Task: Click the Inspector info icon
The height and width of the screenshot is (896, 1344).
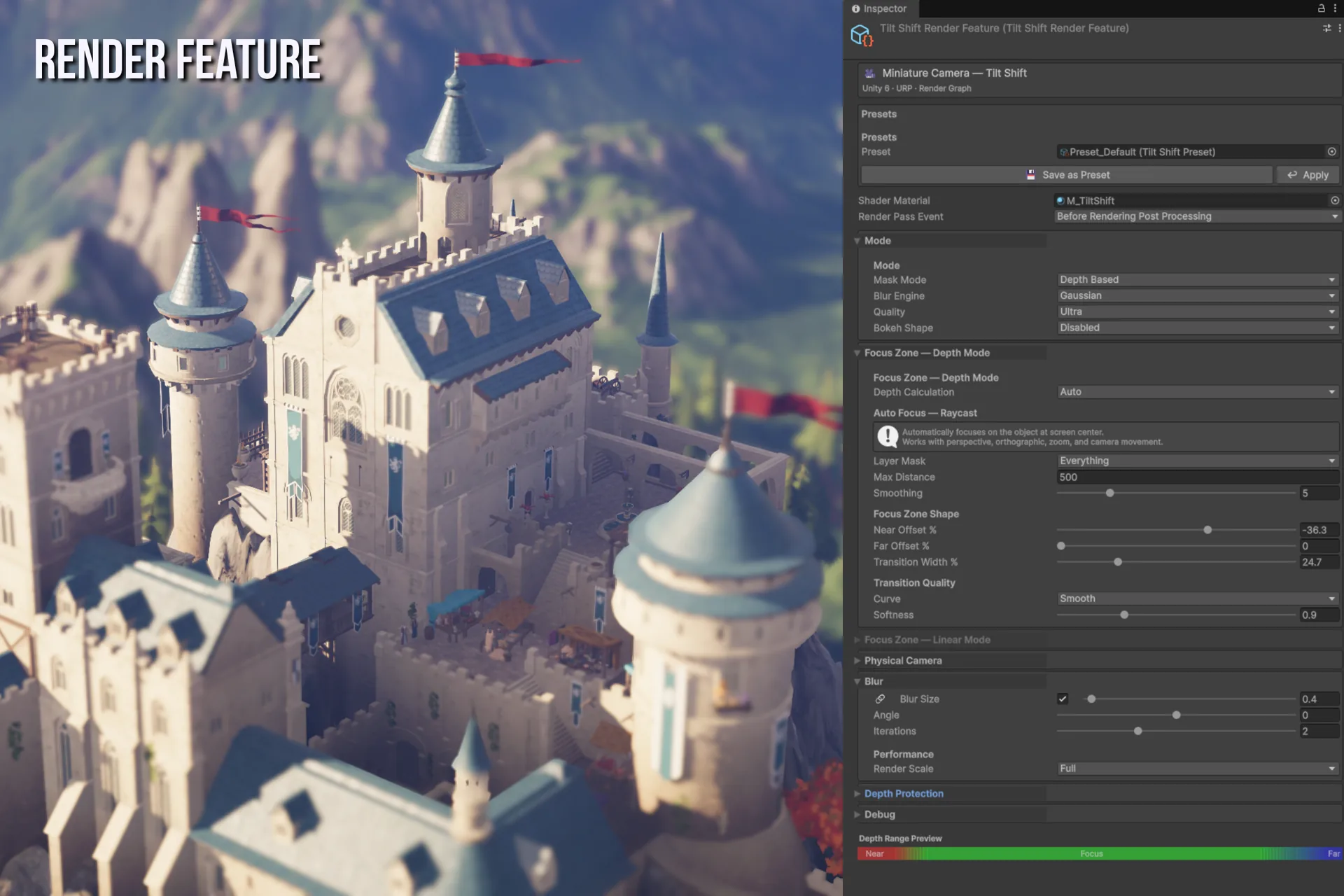Action: point(855,8)
